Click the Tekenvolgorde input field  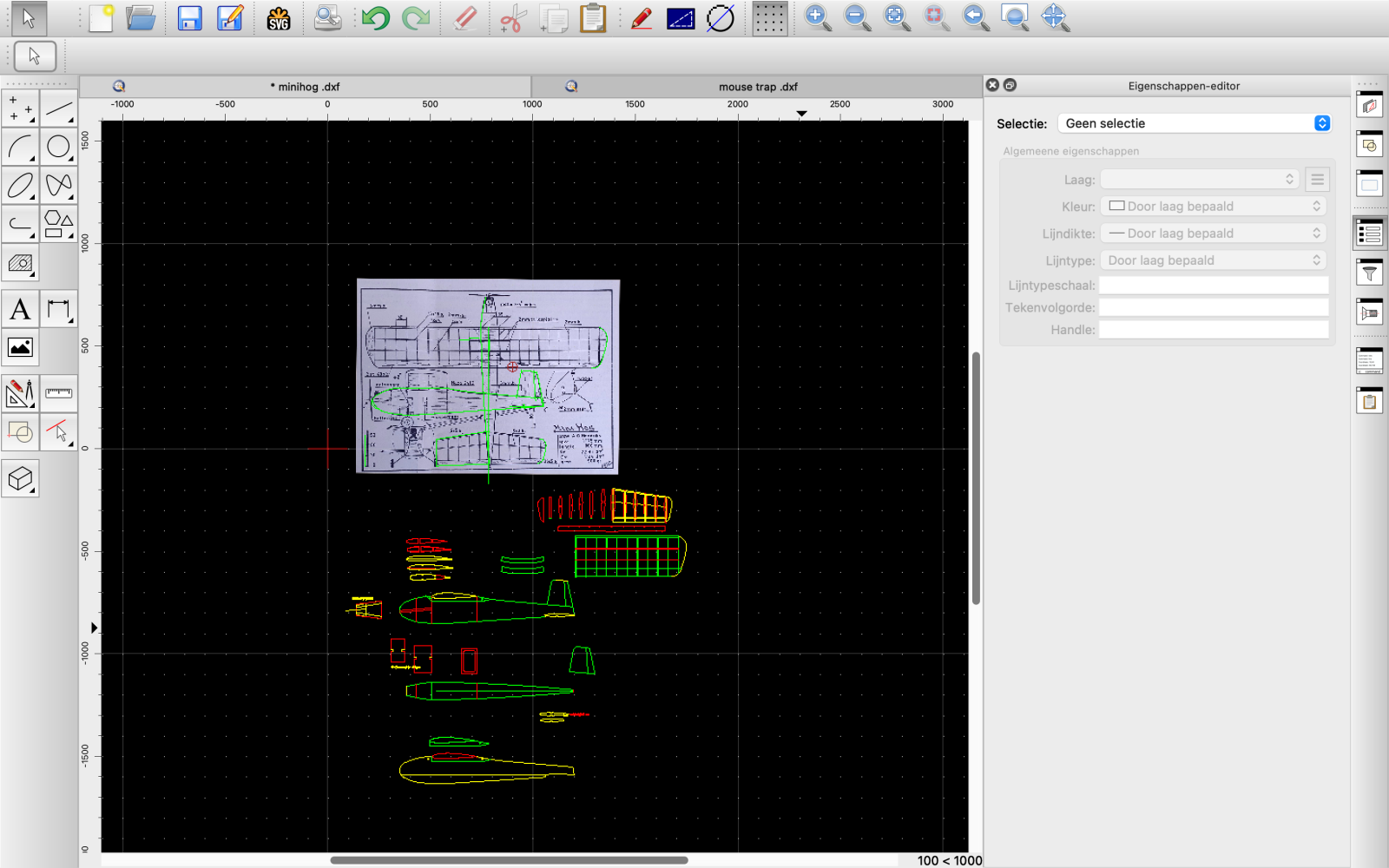[x=1214, y=307]
